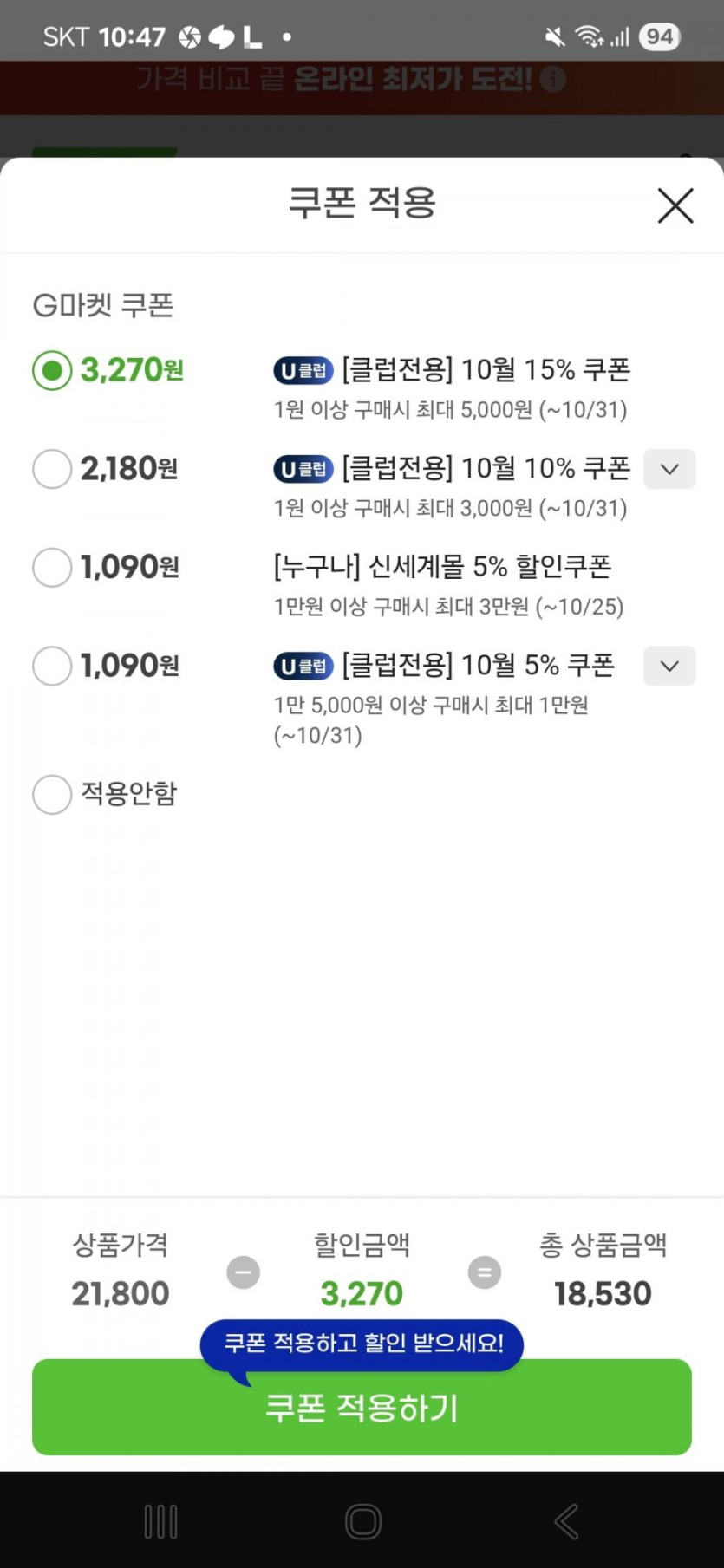Select the 3,270원 15% club coupon
Image resolution: width=724 pixels, height=1568 pixels.
click(x=52, y=371)
